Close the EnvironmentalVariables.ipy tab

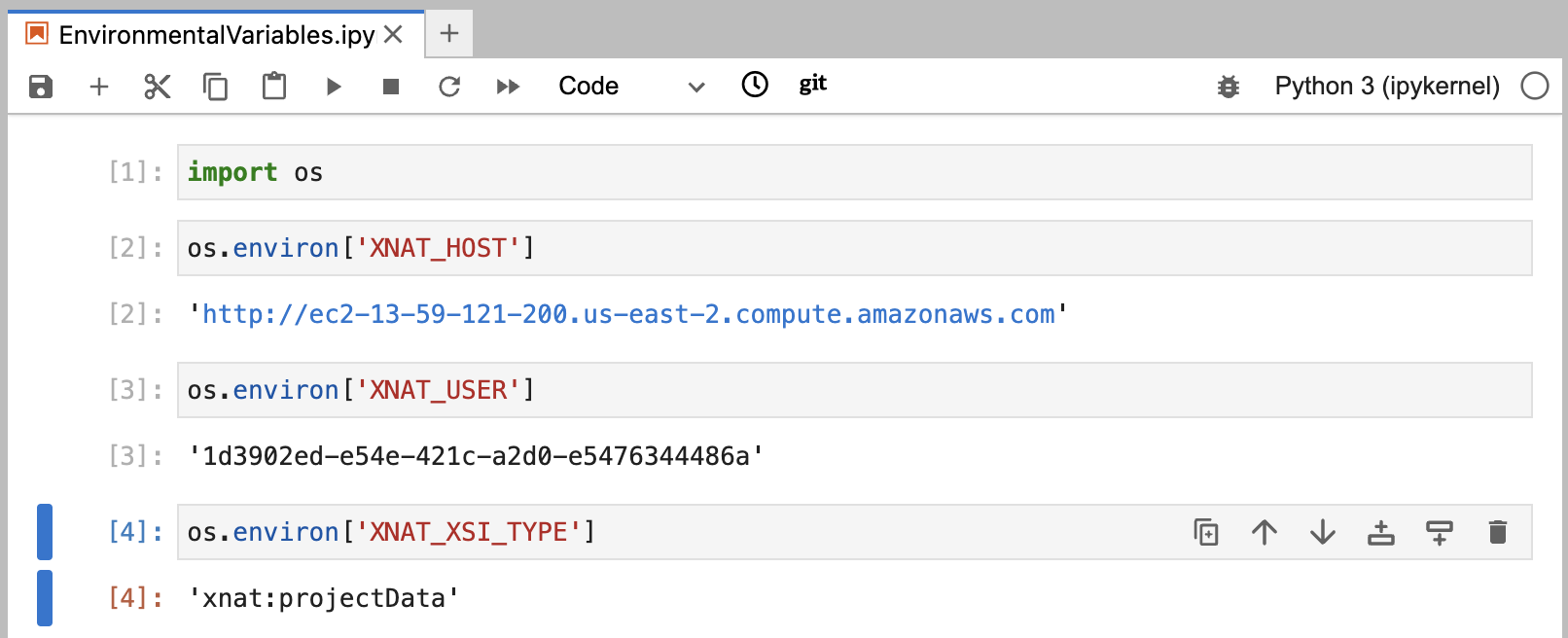coord(394,35)
